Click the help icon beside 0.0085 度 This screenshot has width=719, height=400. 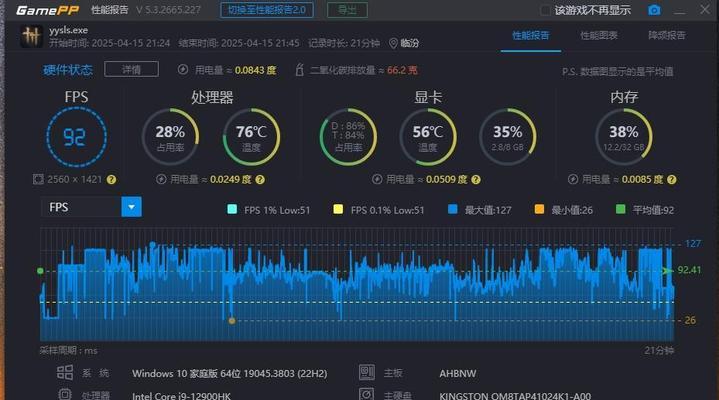[672, 179]
